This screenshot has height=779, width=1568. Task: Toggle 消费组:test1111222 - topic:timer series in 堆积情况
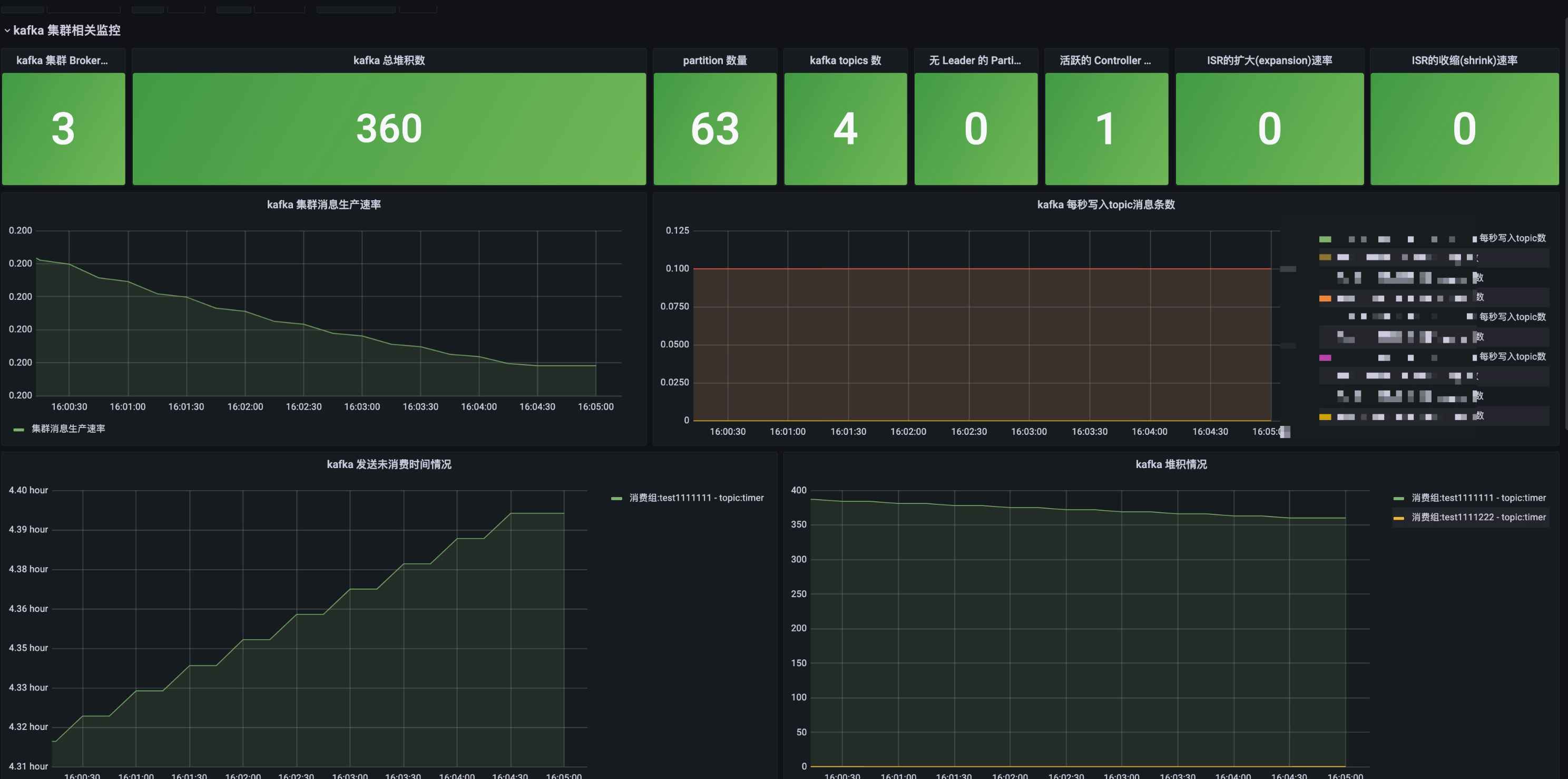point(1478,517)
